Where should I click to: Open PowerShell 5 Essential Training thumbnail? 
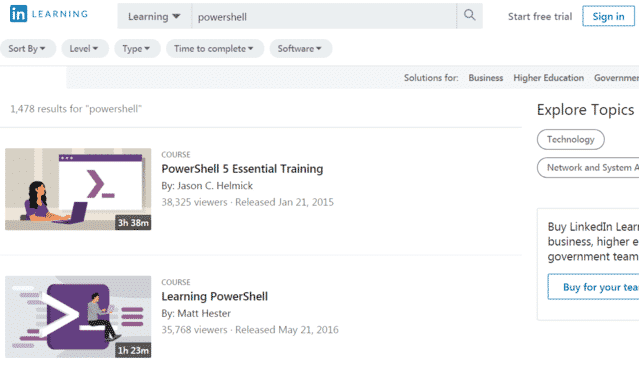[x=78, y=189]
